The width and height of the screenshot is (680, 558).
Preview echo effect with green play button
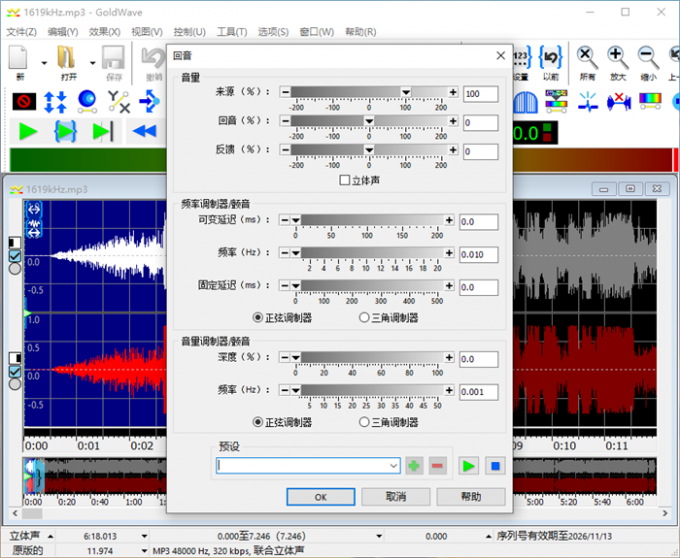click(x=469, y=466)
